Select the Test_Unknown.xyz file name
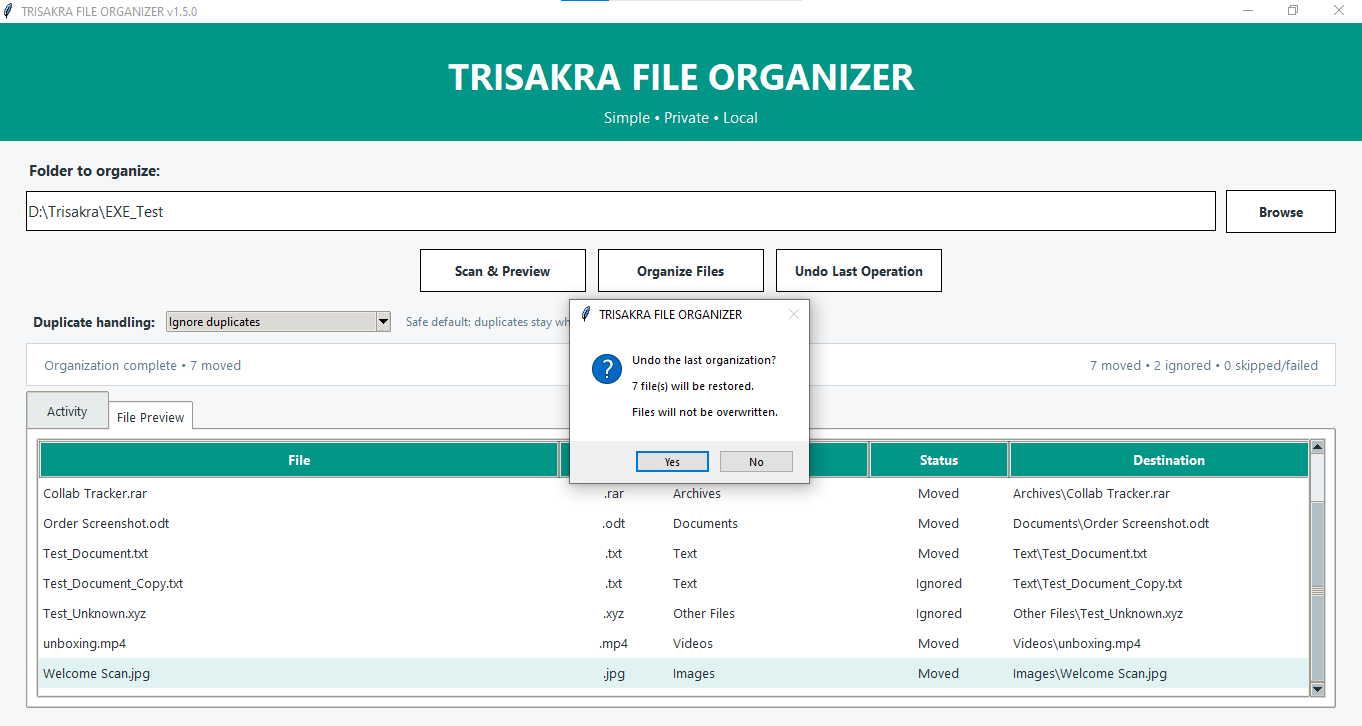Image resolution: width=1362 pixels, height=726 pixels. tap(94, 613)
